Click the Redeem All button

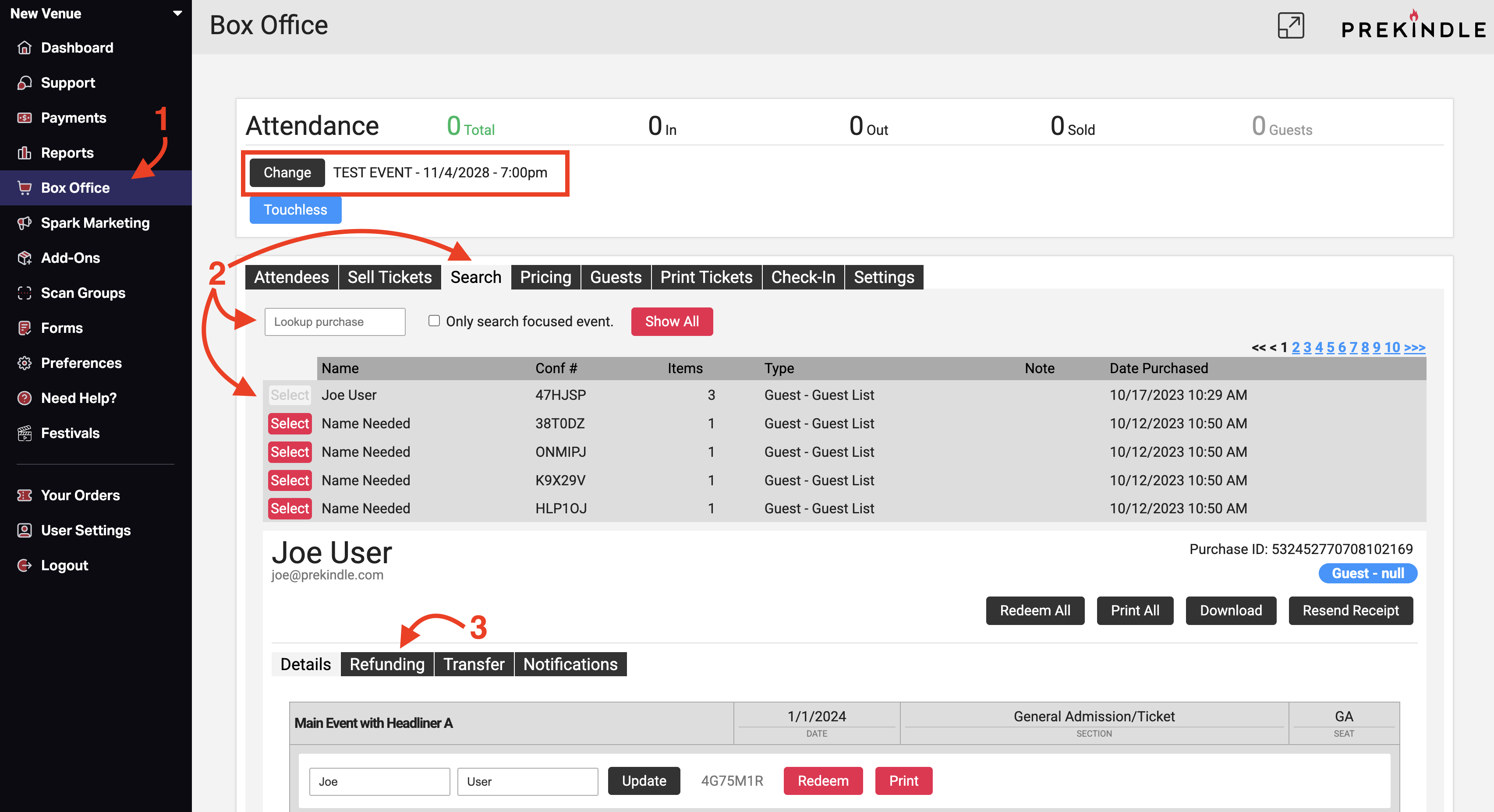point(1035,610)
